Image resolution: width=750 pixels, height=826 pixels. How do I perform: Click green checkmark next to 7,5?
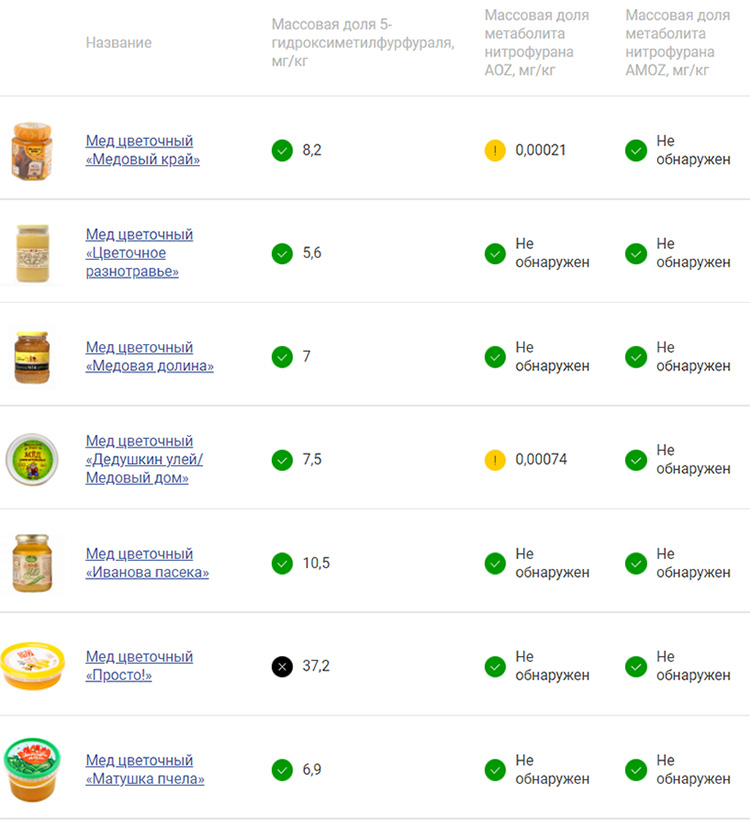tap(282, 460)
